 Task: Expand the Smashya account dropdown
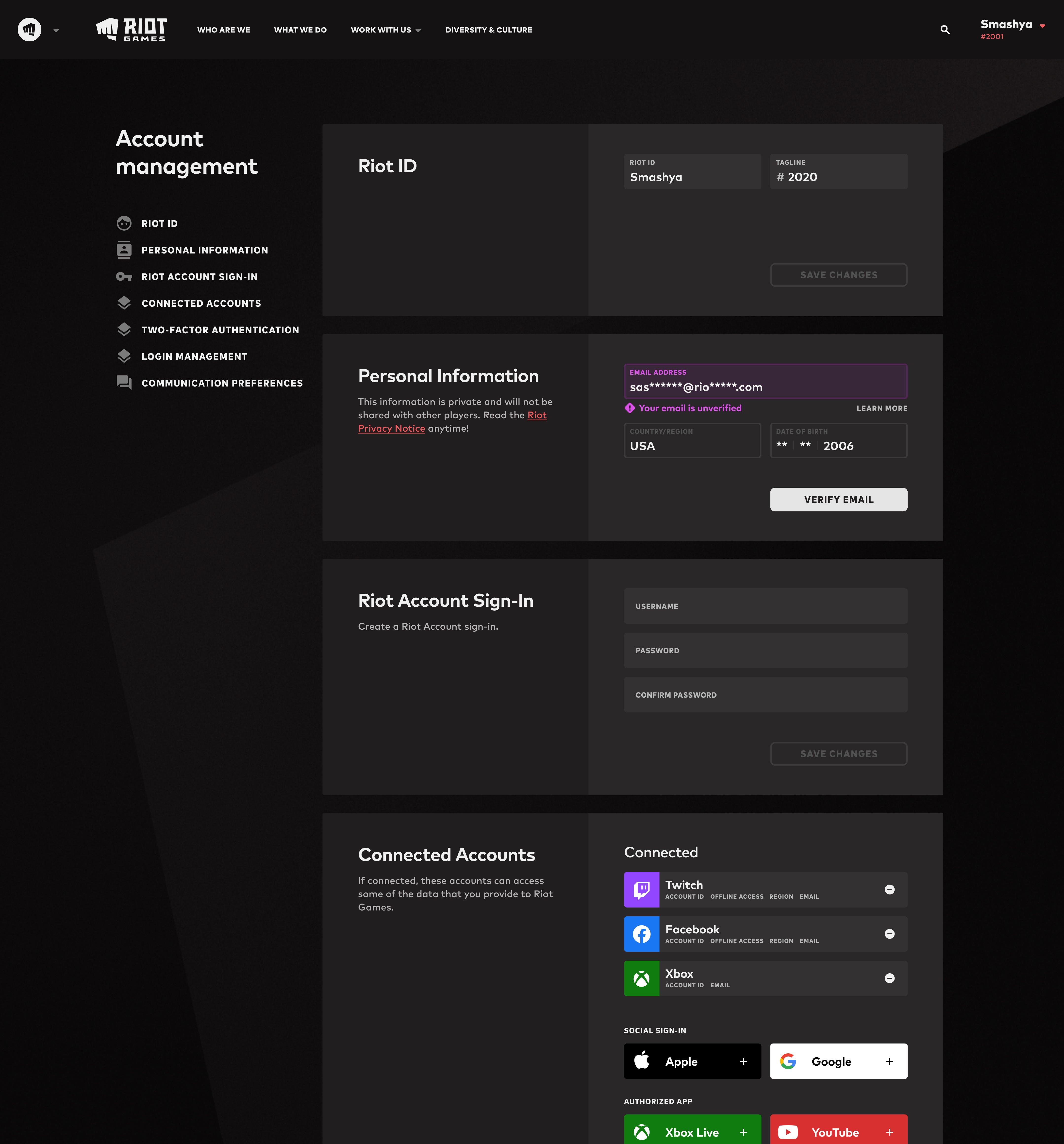pos(1042,25)
